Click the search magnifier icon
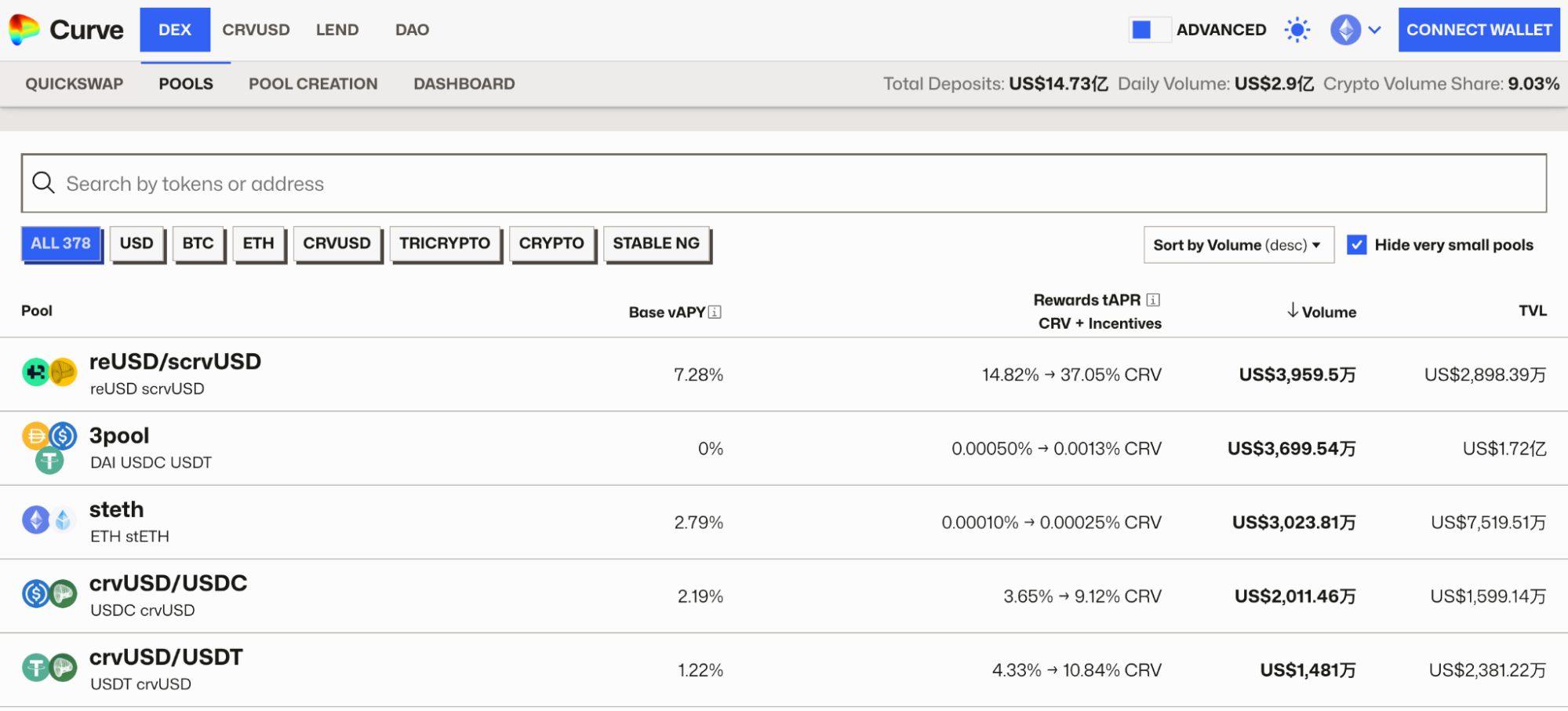The image size is (1568, 711). 43,183
